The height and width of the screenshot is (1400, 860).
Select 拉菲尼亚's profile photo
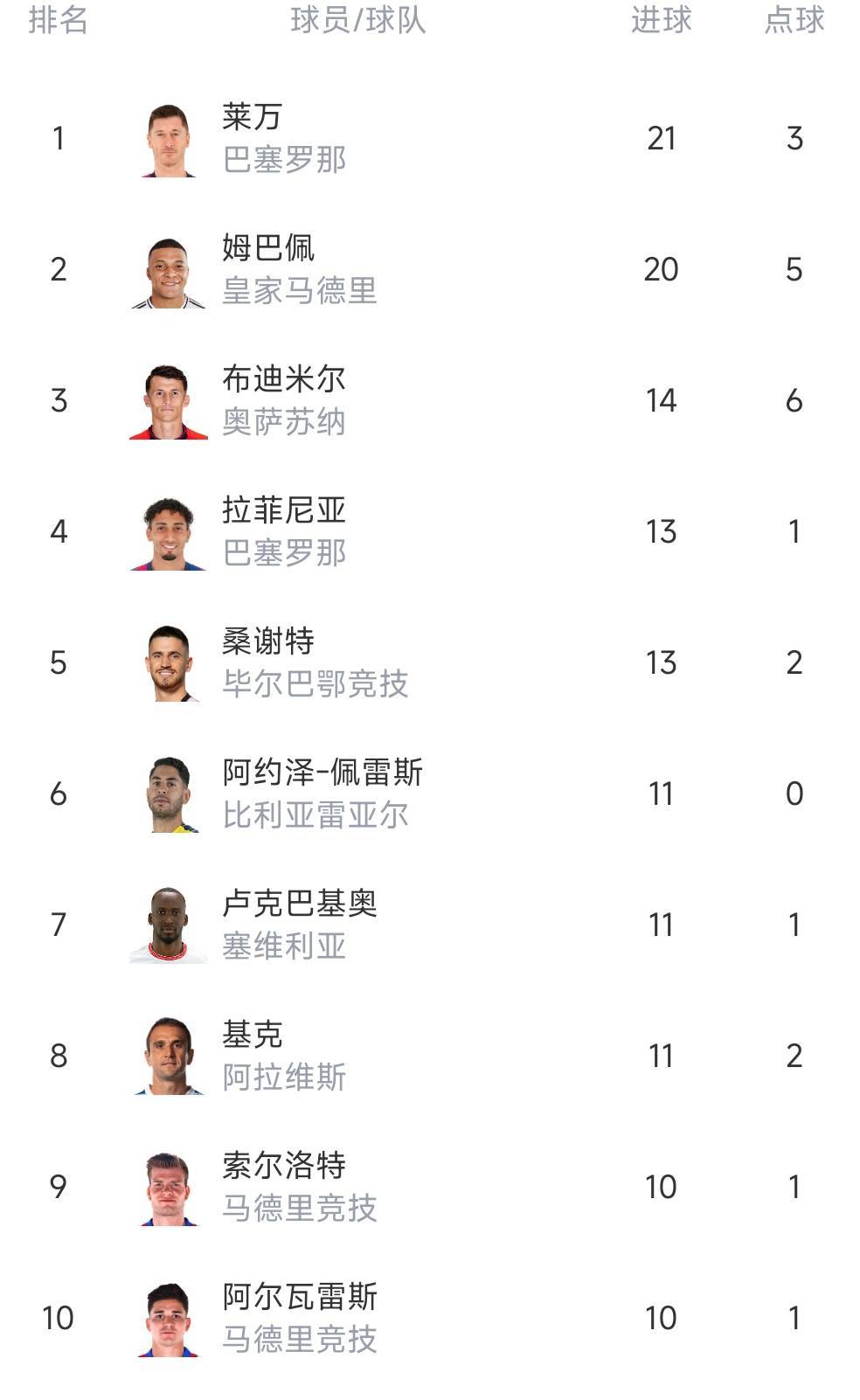tap(169, 533)
